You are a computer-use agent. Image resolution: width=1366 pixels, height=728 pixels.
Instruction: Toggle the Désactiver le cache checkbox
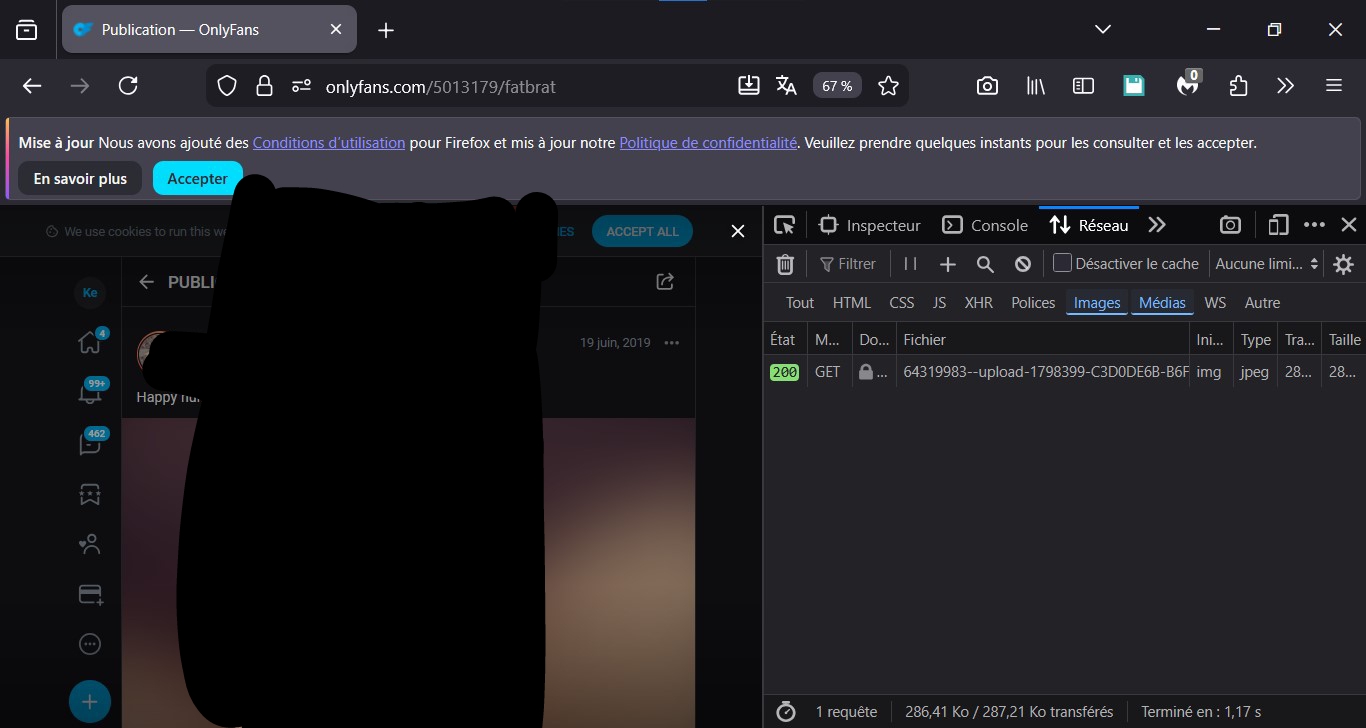pos(1063,263)
